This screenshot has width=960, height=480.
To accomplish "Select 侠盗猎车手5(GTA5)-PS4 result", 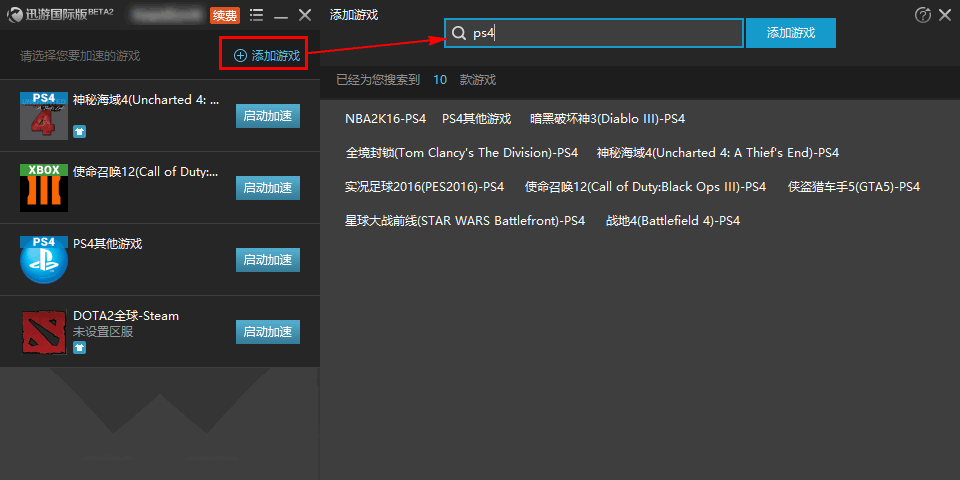I will coord(853,187).
